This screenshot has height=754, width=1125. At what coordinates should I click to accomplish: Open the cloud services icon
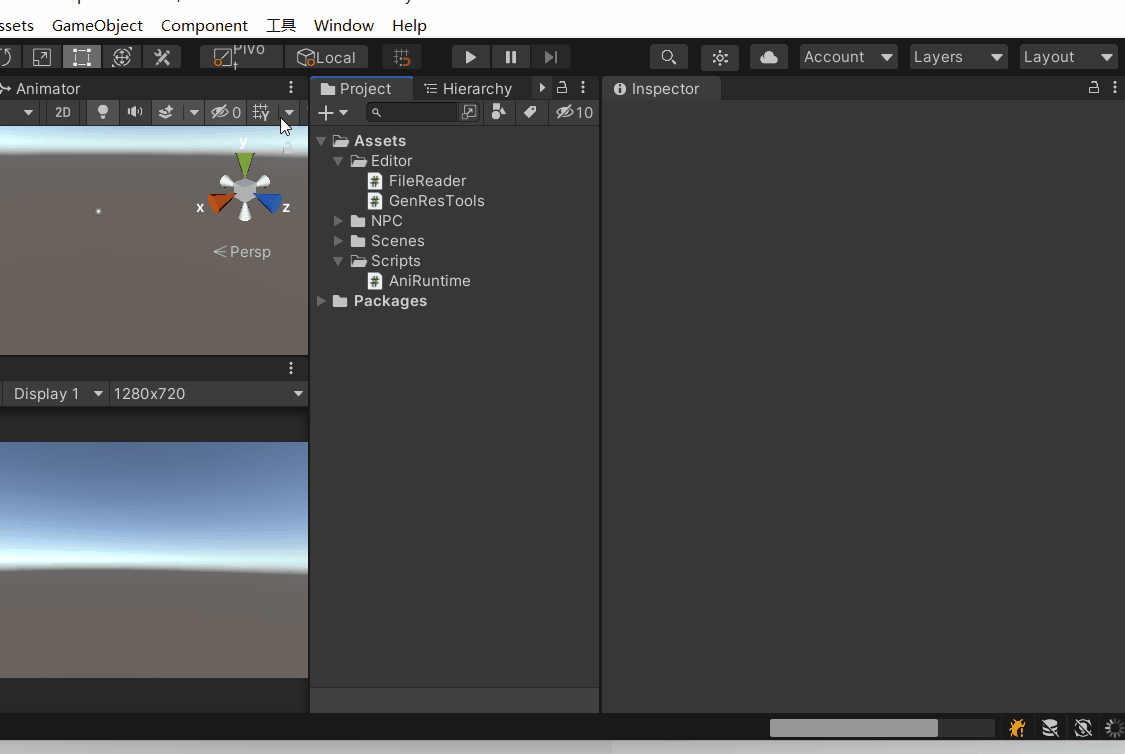pyautogui.click(x=769, y=57)
